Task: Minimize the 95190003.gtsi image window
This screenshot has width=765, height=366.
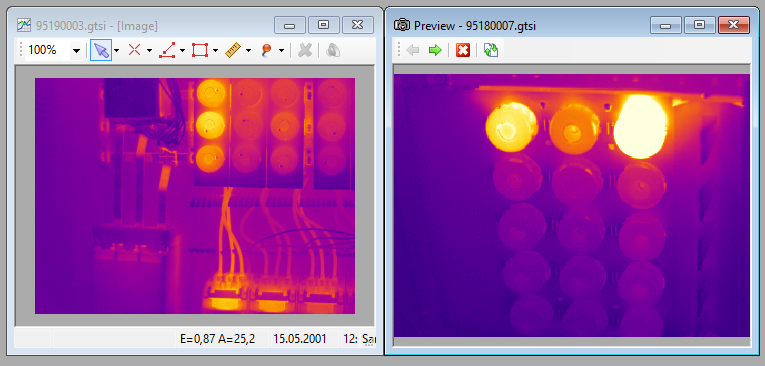Action: coord(290,25)
